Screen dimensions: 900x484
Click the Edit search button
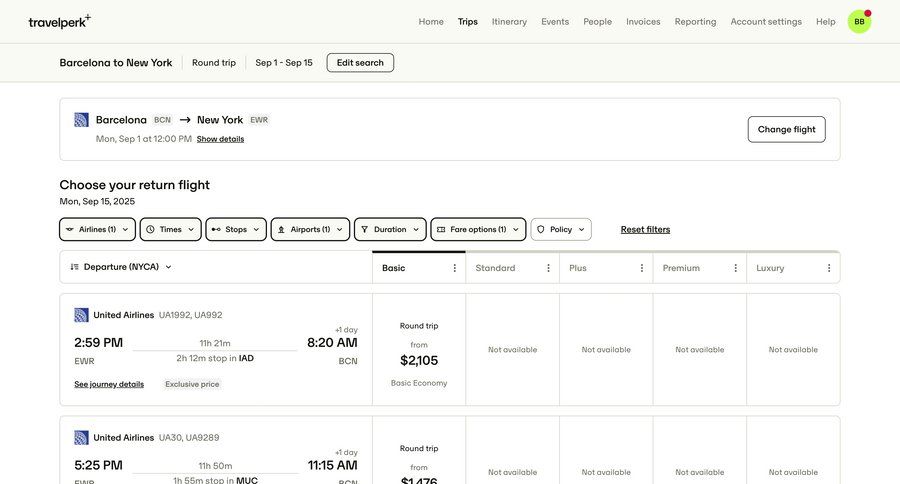(x=360, y=62)
